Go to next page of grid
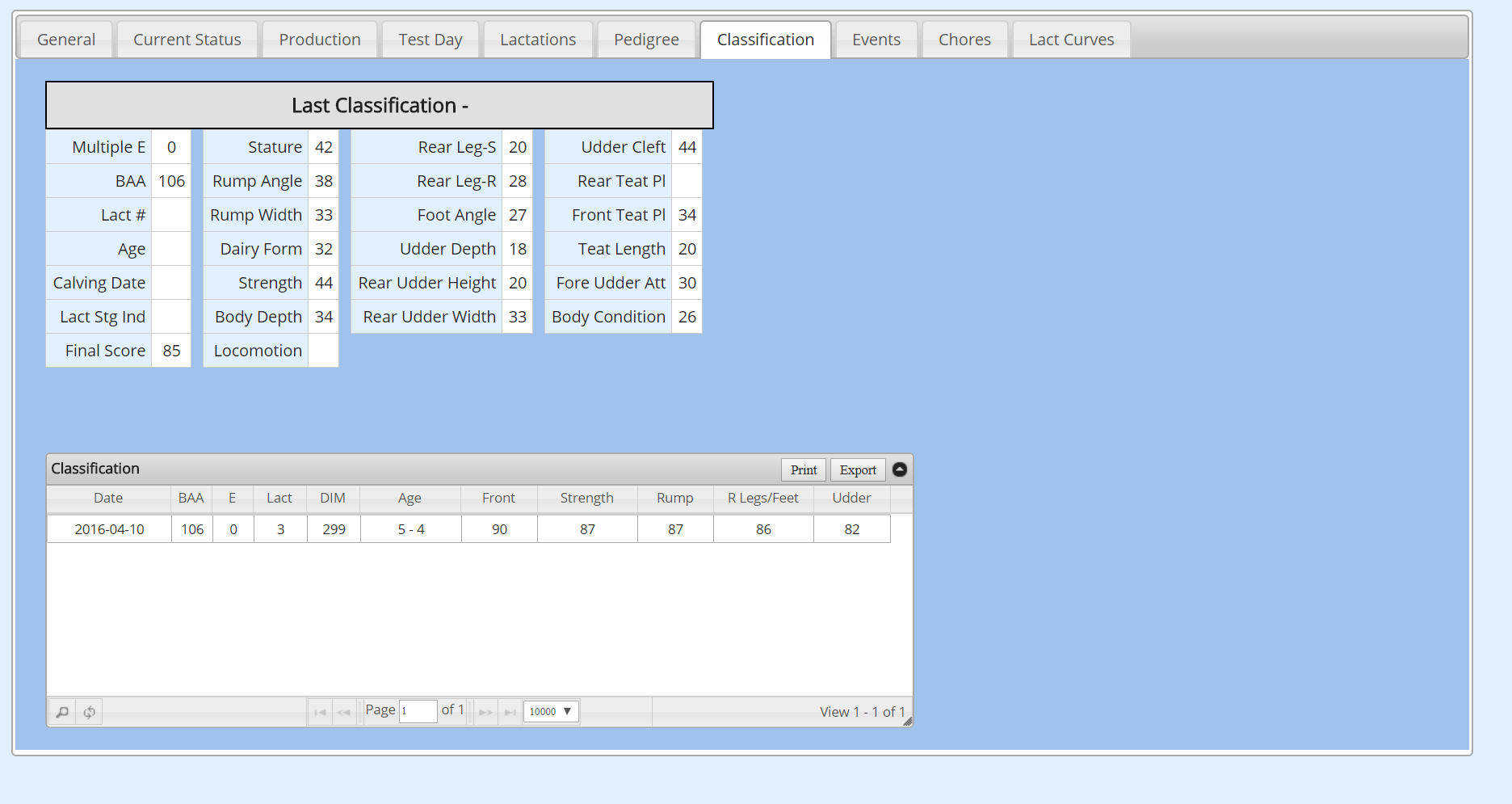1512x804 pixels. [485, 712]
